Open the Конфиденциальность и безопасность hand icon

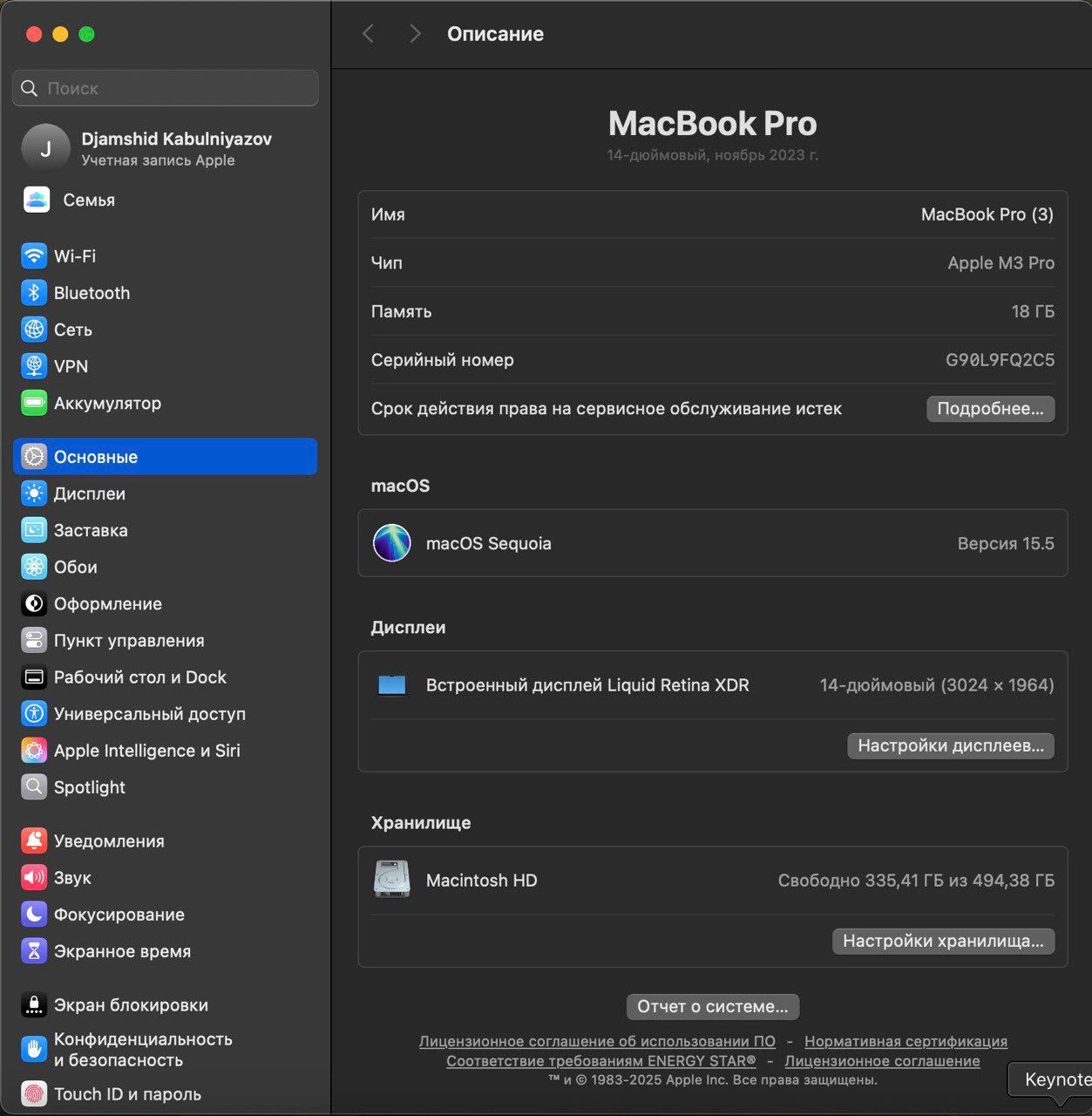click(x=34, y=1049)
